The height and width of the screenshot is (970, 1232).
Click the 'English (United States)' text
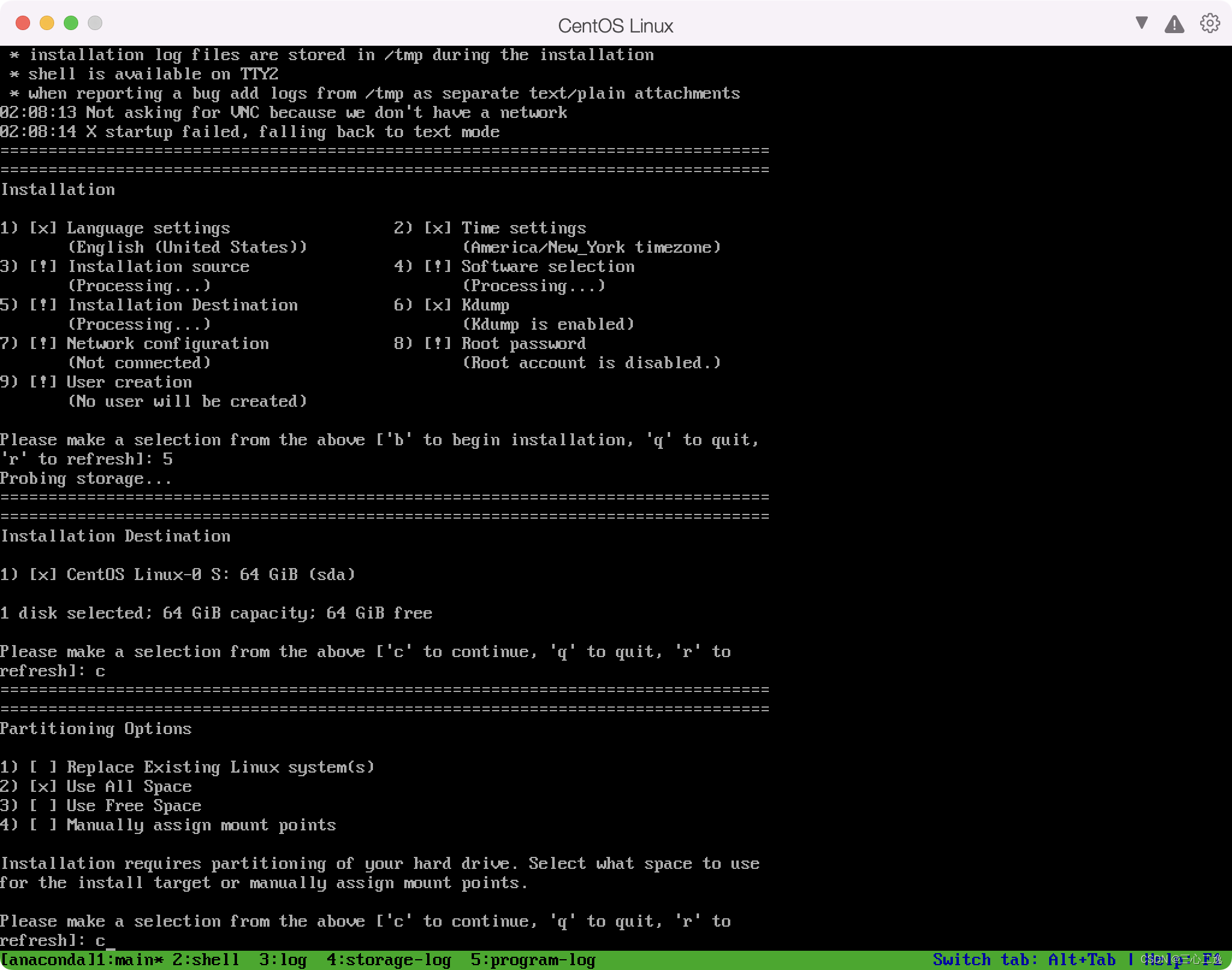point(187,247)
